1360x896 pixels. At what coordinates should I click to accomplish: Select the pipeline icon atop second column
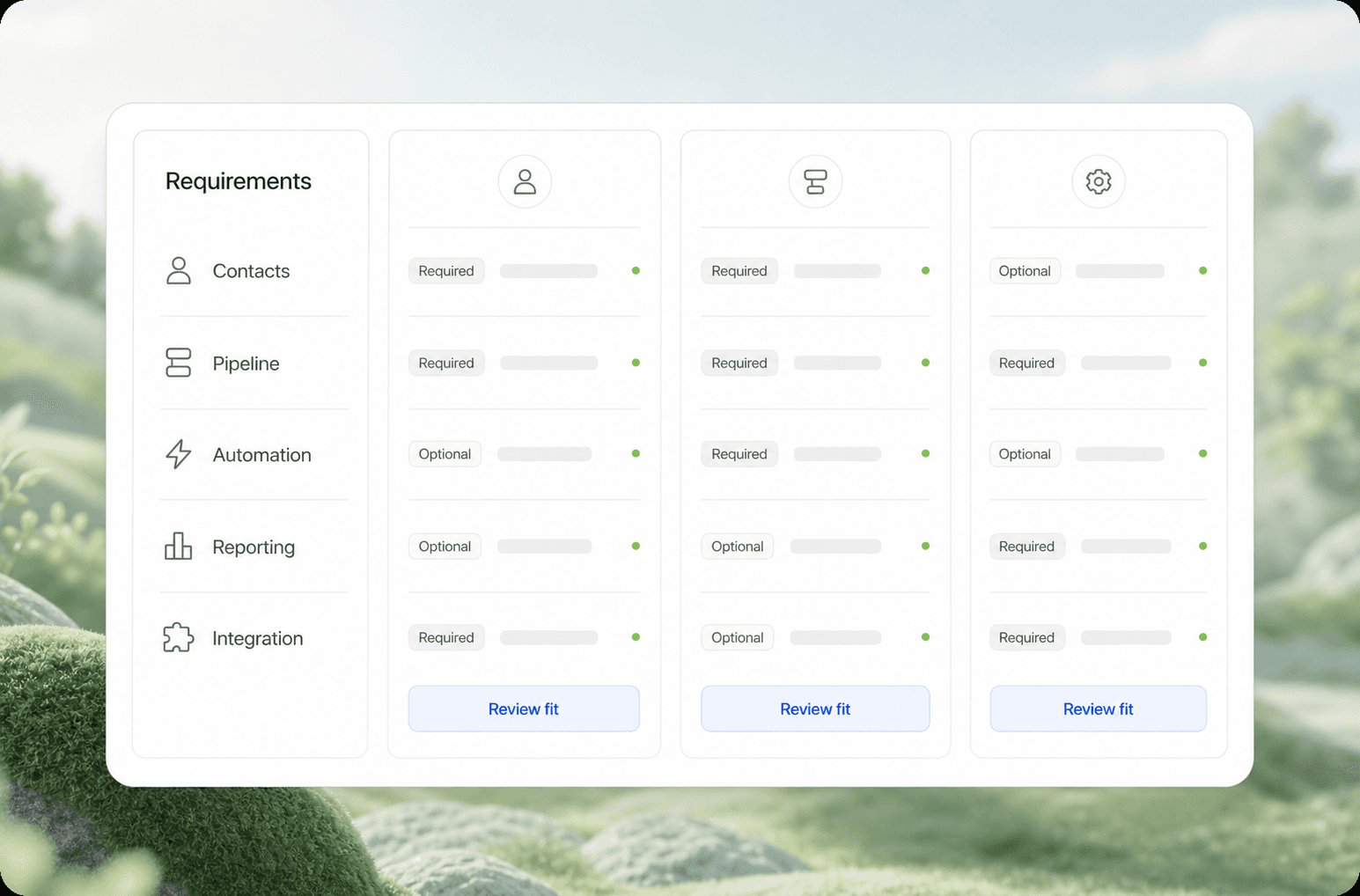click(x=815, y=181)
